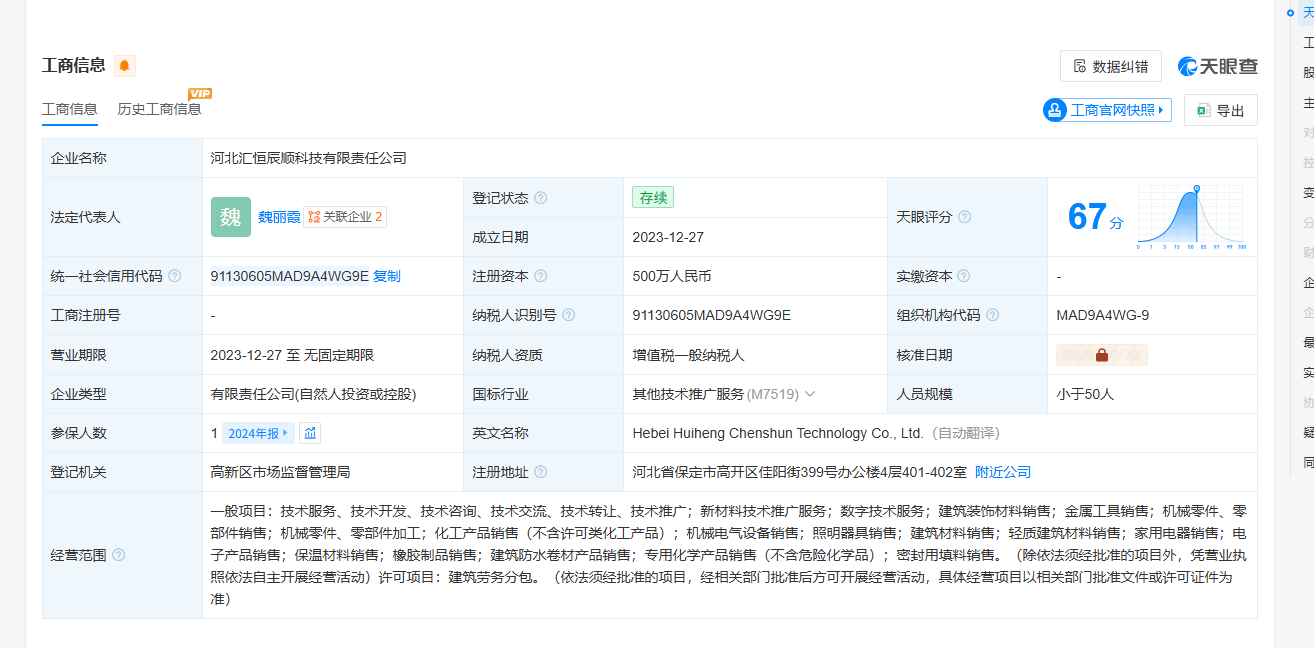Click the 天眼查 logo
Image resolution: width=1314 pixels, height=648 pixels.
tap(1217, 66)
